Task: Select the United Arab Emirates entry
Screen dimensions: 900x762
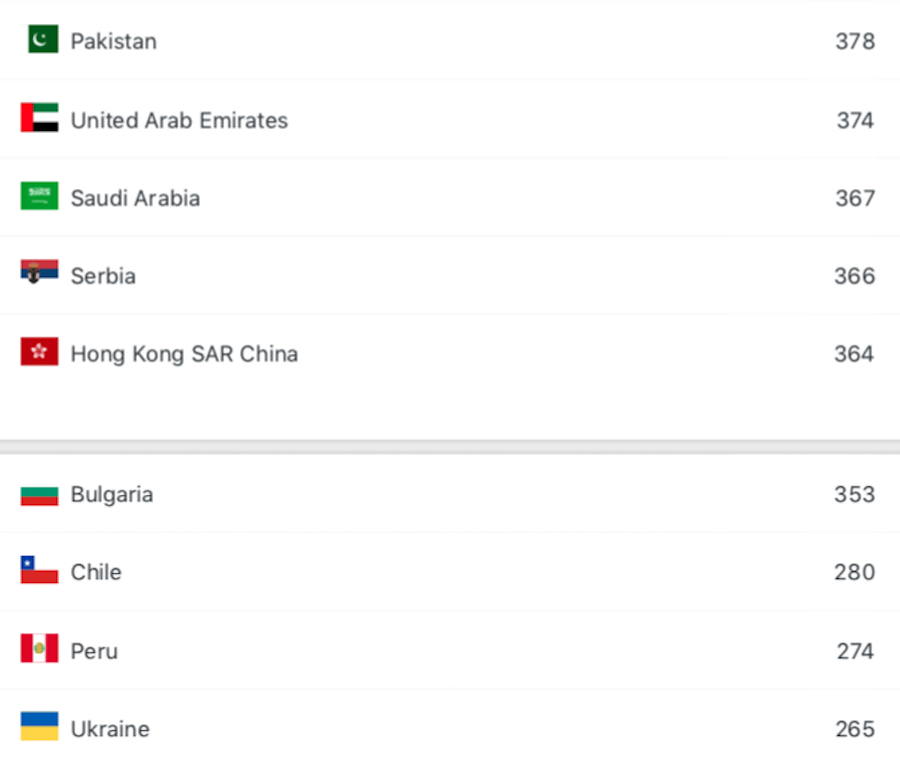Action: tap(178, 118)
